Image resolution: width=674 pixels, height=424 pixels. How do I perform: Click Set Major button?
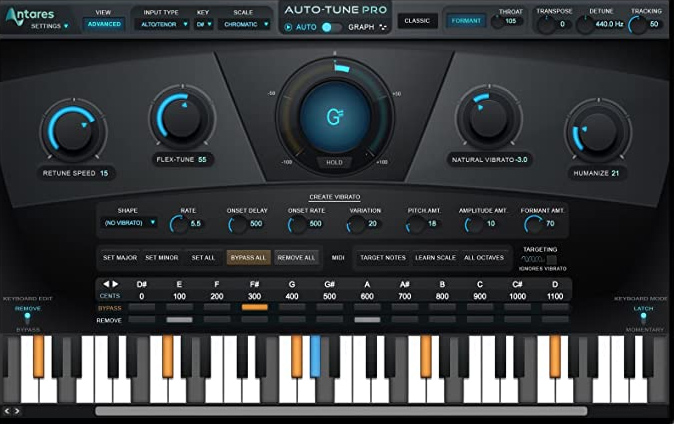click(120, 258)
